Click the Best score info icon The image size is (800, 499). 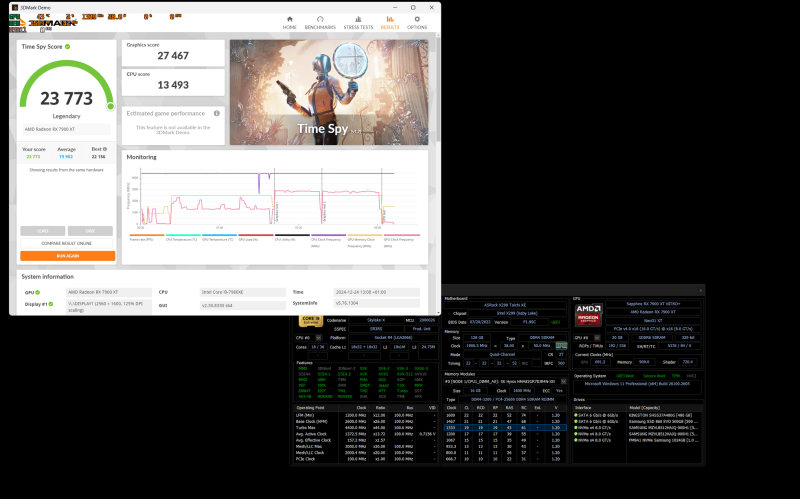[105, 149]
